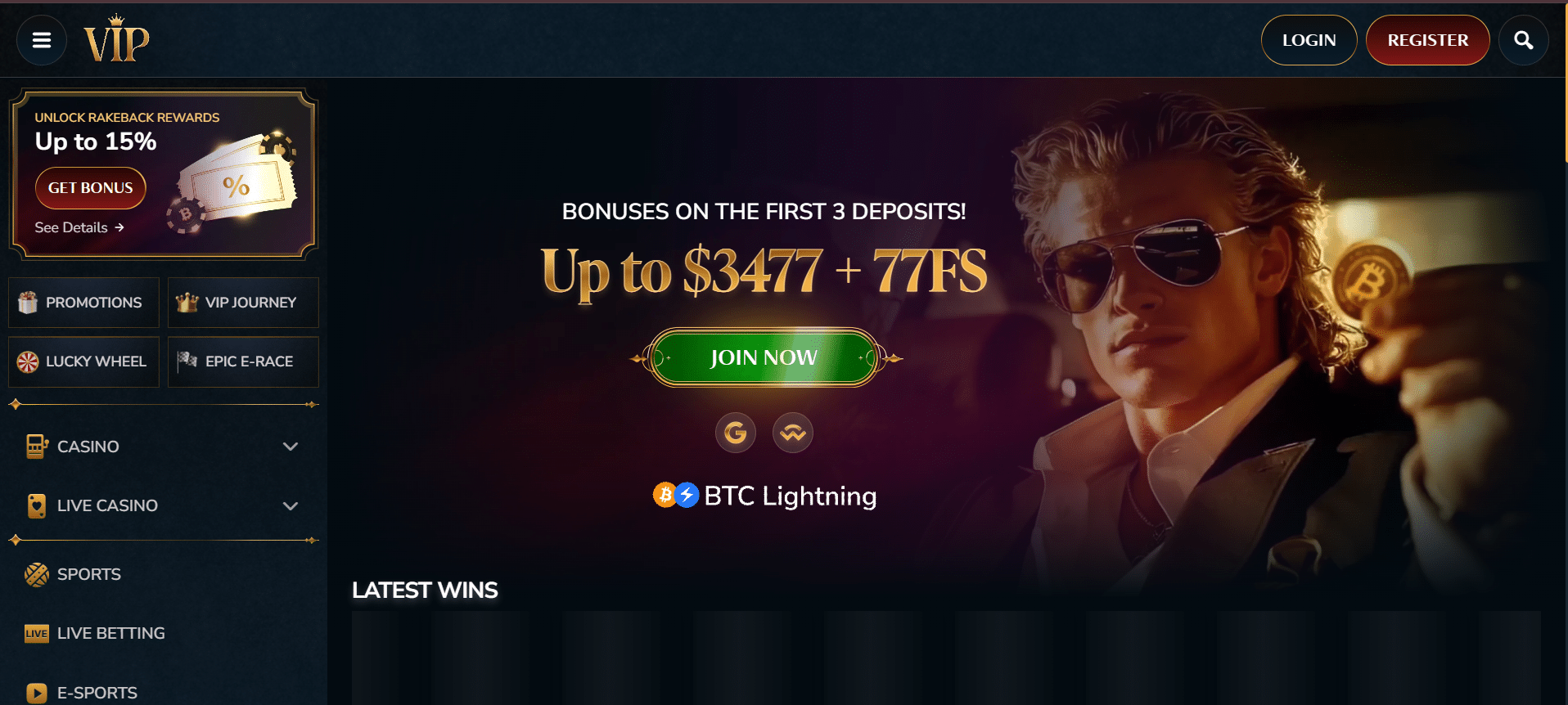Click the green Join Now button
This screenshot has width=1568, height=705.
(764, 357)
